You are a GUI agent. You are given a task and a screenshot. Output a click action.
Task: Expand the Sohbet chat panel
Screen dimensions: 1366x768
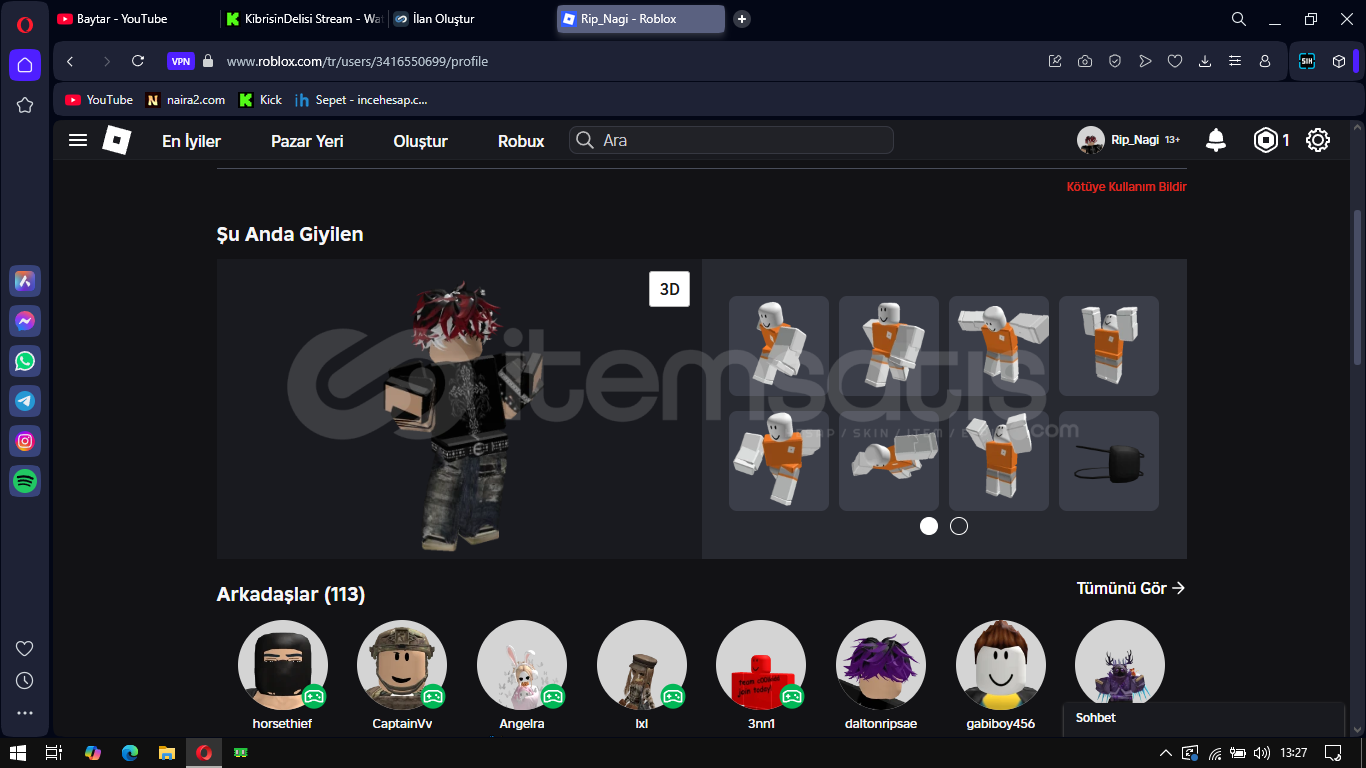(x=1203, y=718)
